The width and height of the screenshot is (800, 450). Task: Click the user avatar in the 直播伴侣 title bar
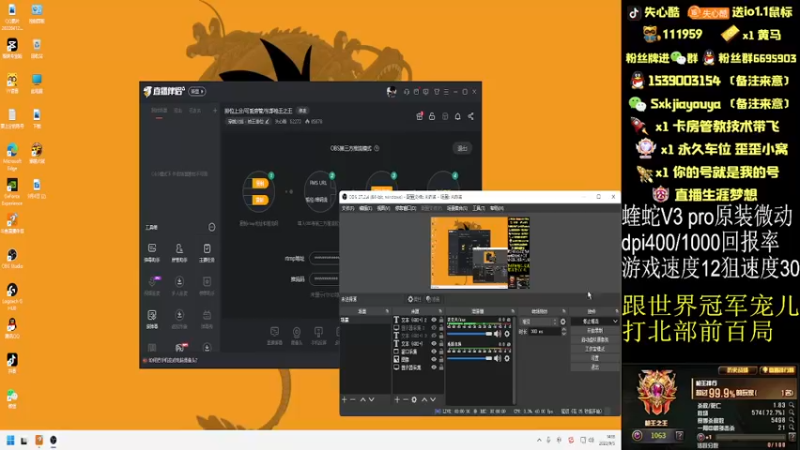pos(391,91)
